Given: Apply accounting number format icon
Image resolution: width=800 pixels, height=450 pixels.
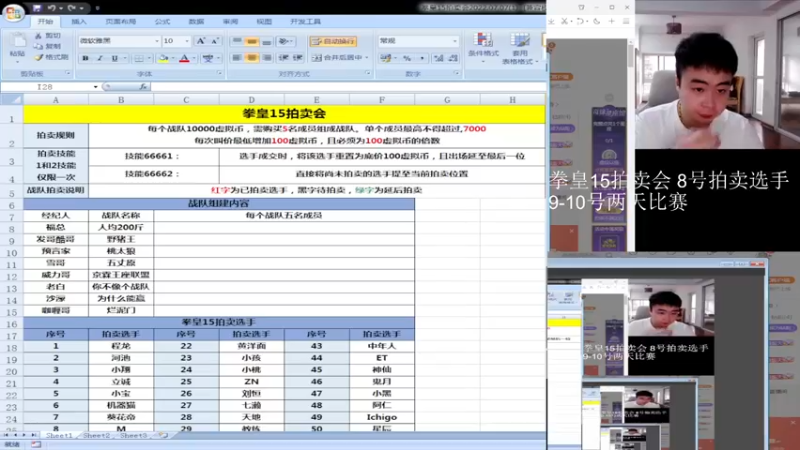Looking at the screenshot, I should (386, 58).
